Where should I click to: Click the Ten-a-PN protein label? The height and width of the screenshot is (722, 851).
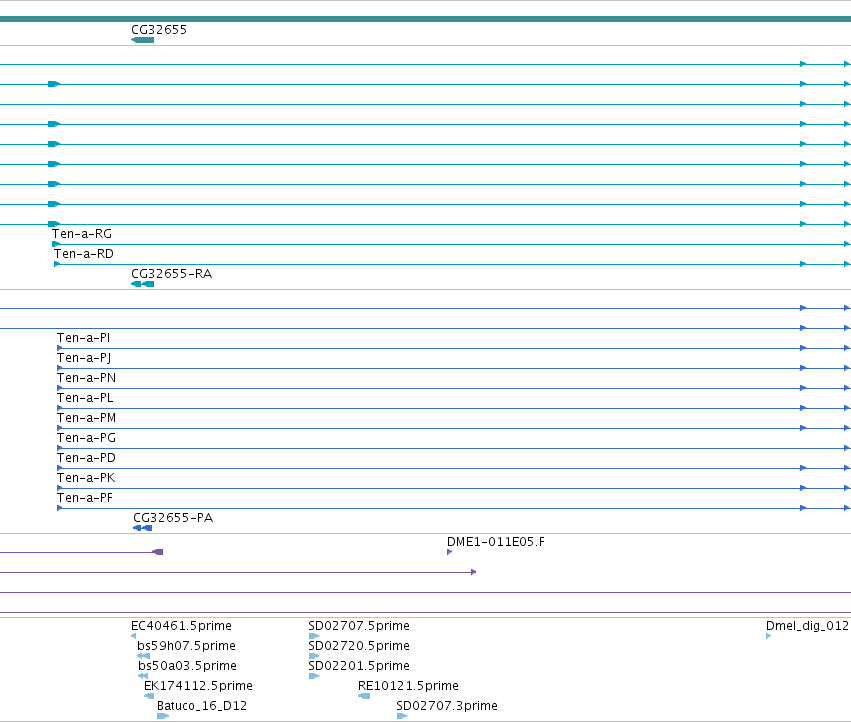(x=86, y=378)
